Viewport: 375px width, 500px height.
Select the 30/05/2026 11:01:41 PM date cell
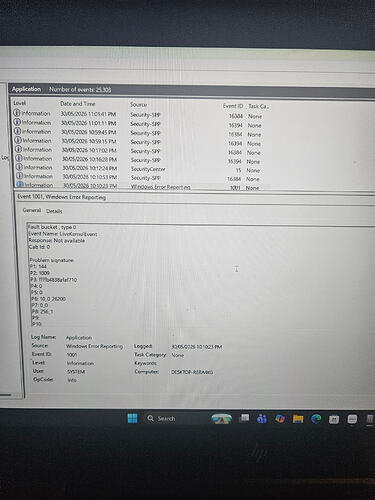(88, 114)
